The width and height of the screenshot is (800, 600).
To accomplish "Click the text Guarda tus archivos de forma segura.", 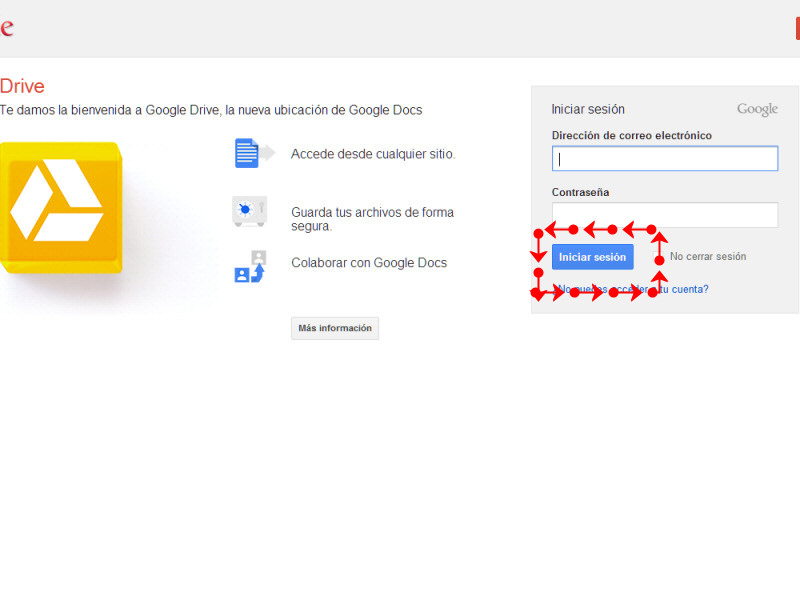I will (x=372, y=219).
